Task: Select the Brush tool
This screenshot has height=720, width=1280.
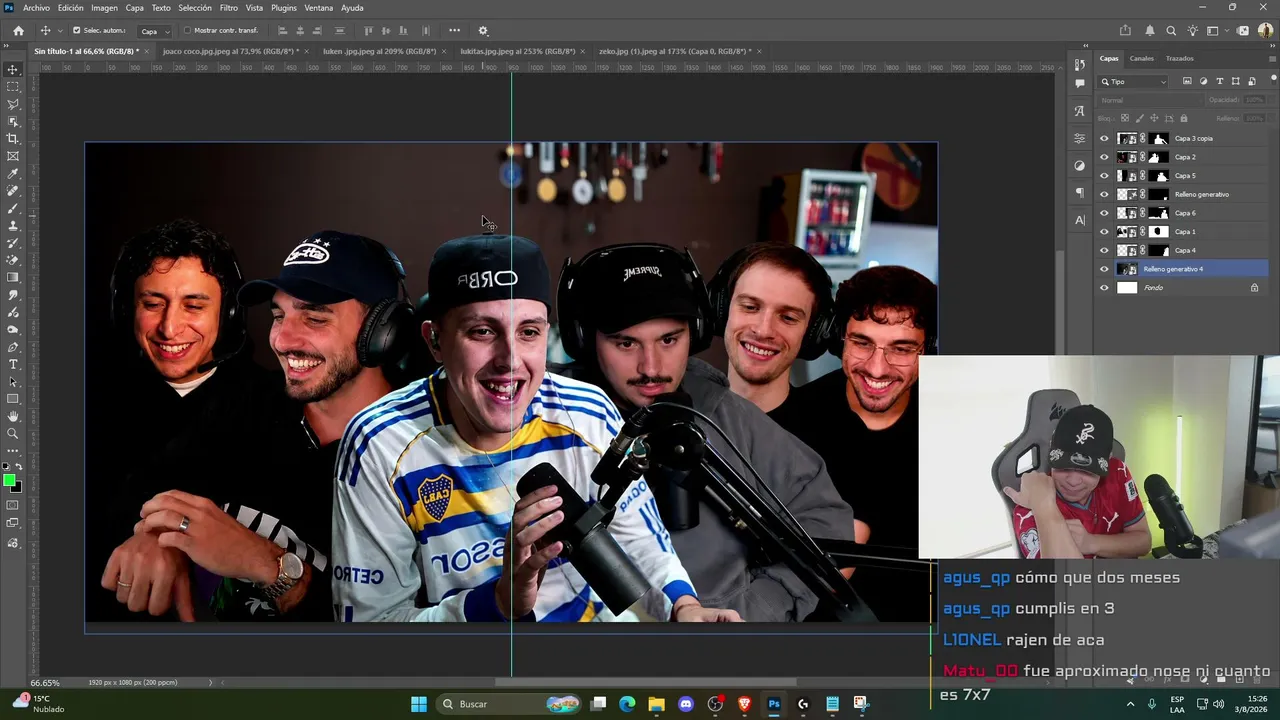Action: tap(13, 209)
